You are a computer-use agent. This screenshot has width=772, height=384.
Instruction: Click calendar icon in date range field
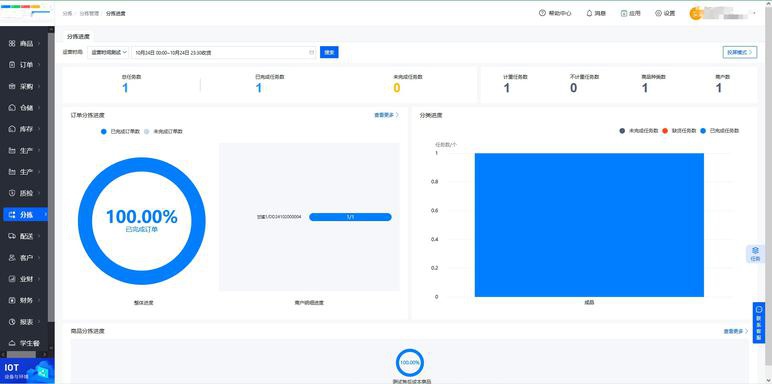(x=311, y=52)
